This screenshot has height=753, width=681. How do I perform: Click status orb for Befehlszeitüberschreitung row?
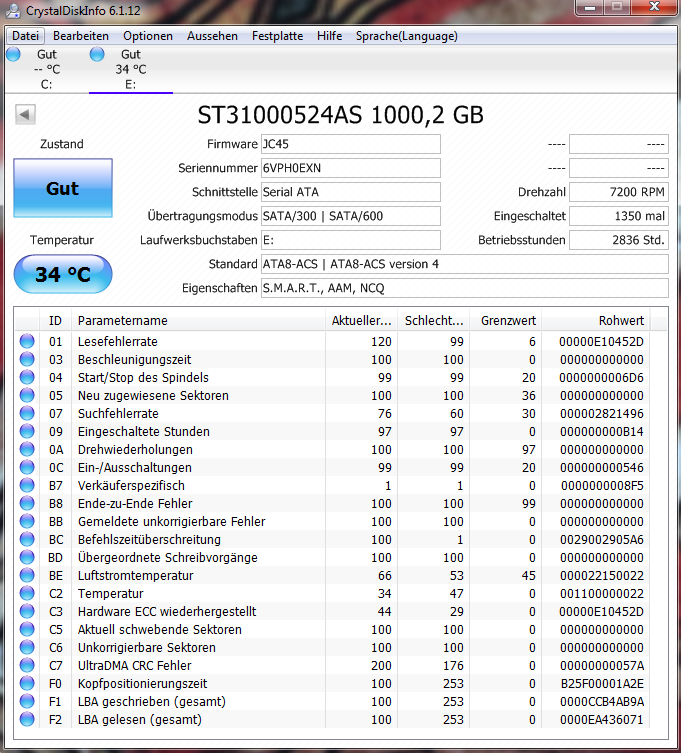[27, 539]
